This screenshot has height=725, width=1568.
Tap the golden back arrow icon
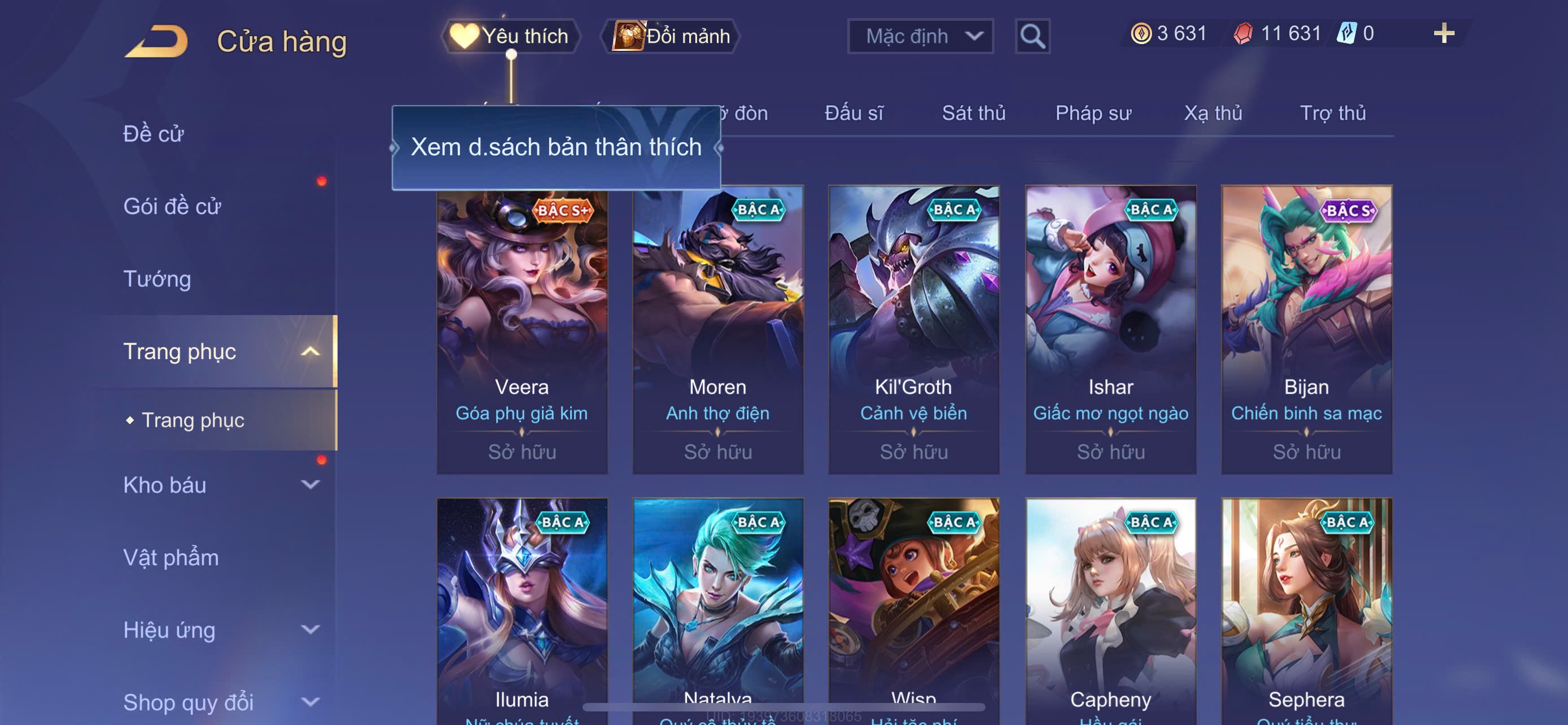click(x=156, y=41)
